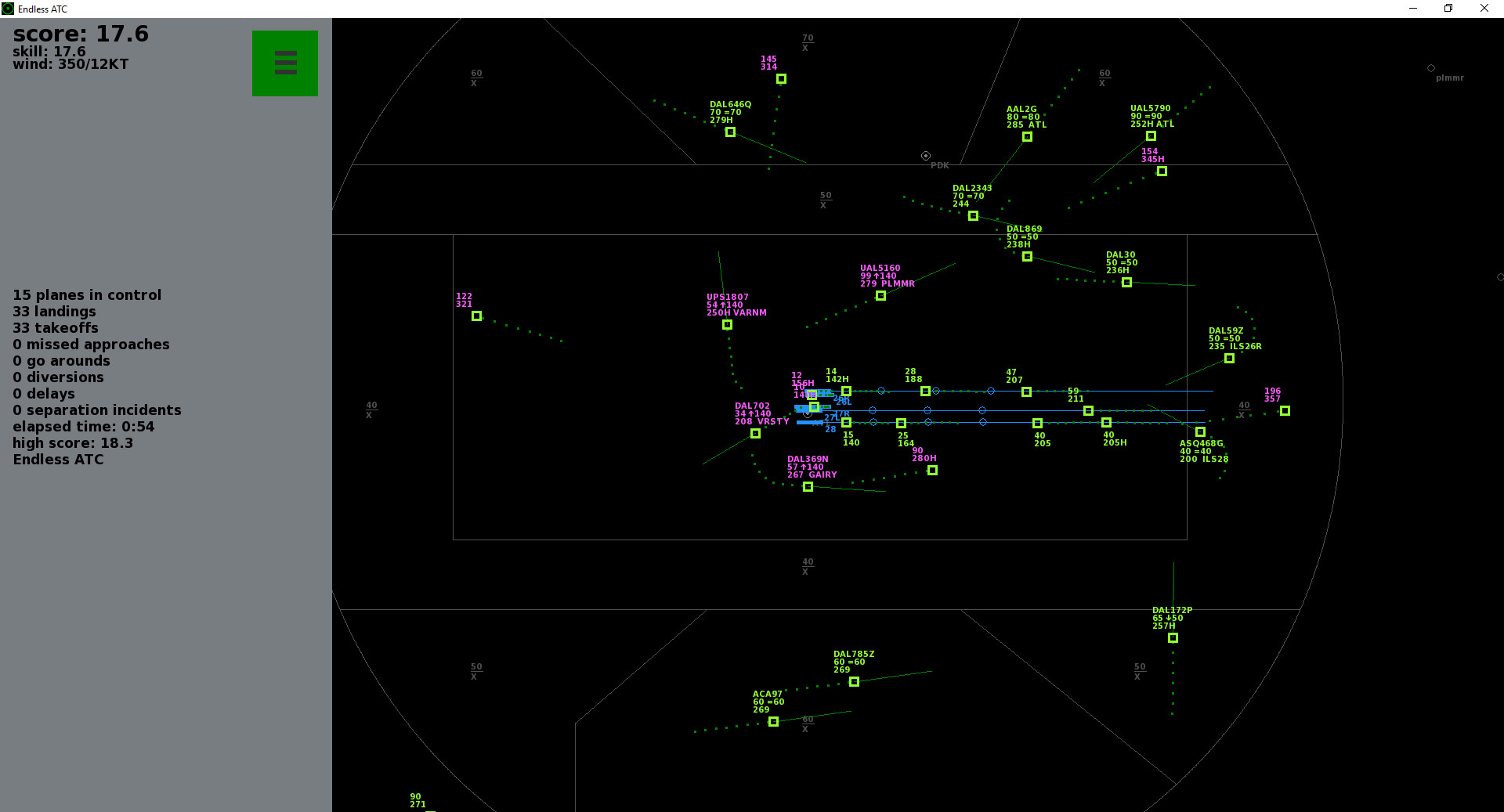Select UPS1807 climbing to 140

click(x=726, y=325)
